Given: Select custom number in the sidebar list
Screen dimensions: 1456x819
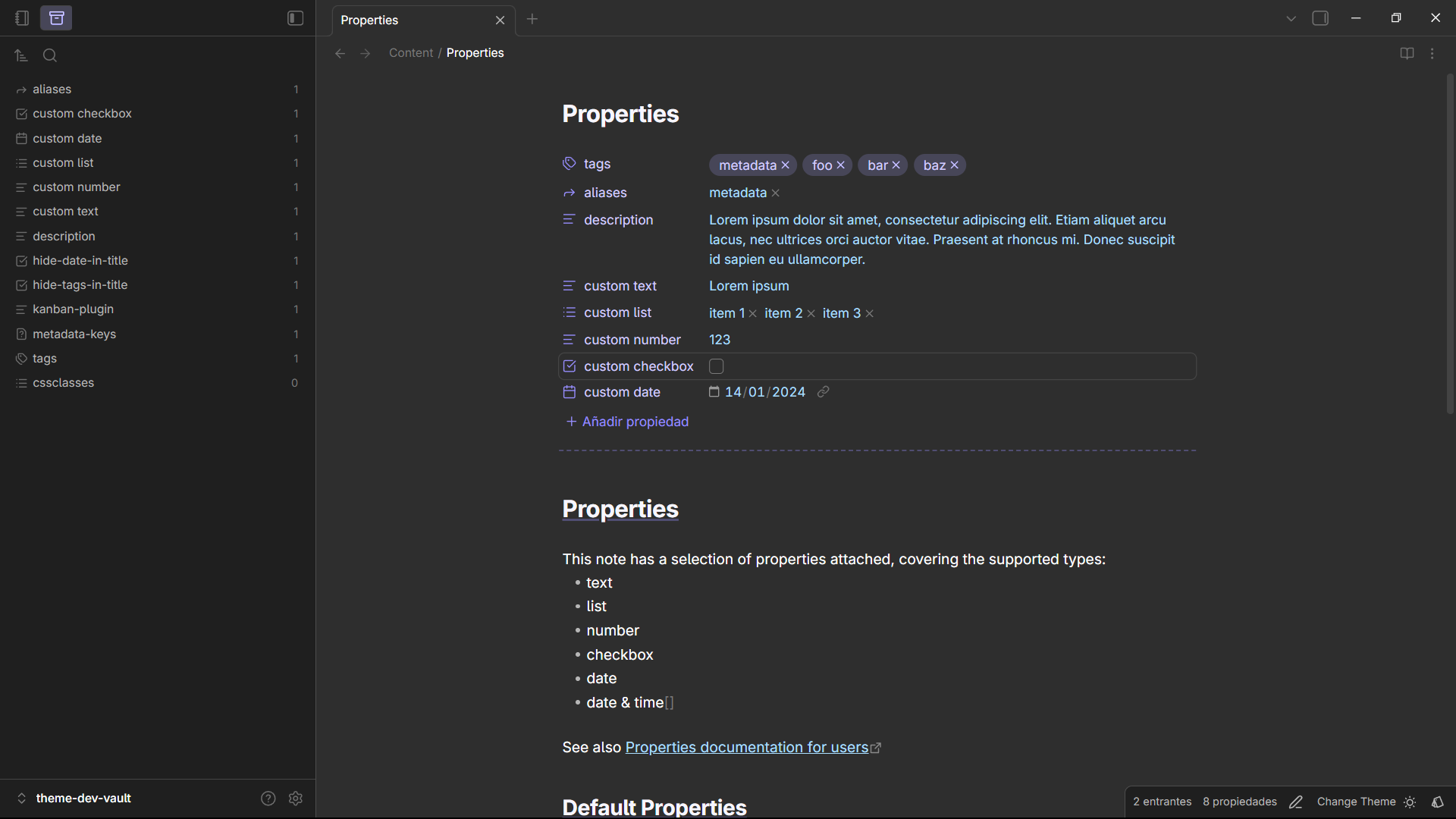Looking at the screenshot, I should [x=157, y=187].
